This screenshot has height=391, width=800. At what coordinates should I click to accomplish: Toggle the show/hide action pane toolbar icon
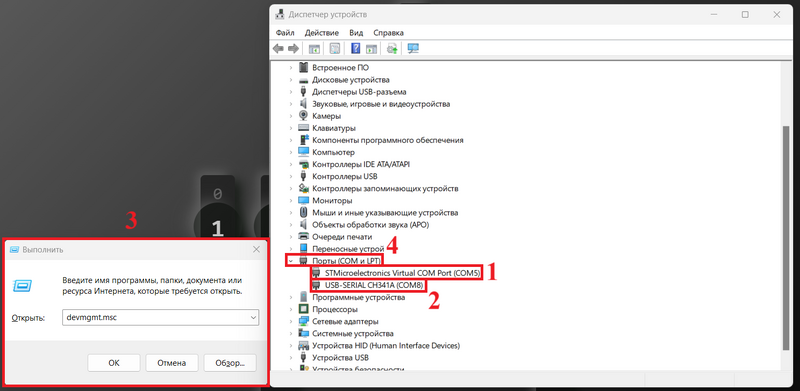(371, 49)
